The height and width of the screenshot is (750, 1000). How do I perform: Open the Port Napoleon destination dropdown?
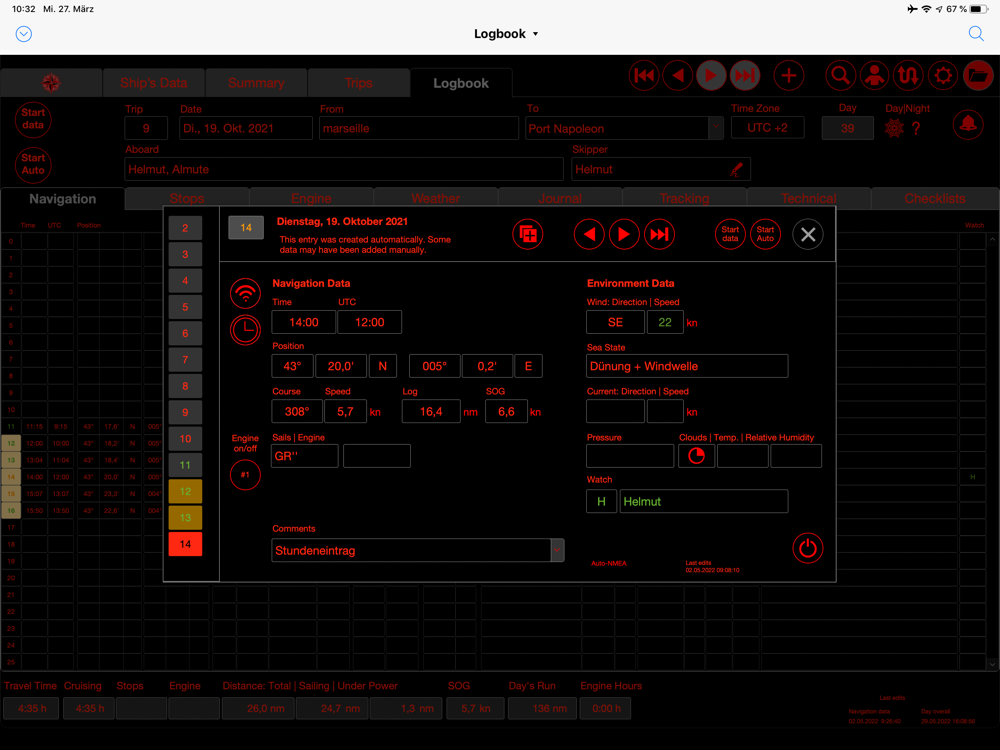[715, 128]
